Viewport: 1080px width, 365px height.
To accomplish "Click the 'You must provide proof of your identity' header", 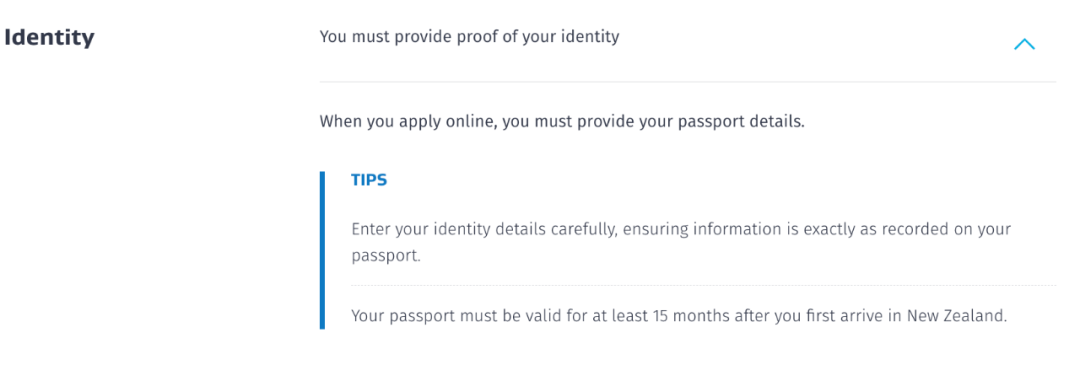I will pos(469,37).
